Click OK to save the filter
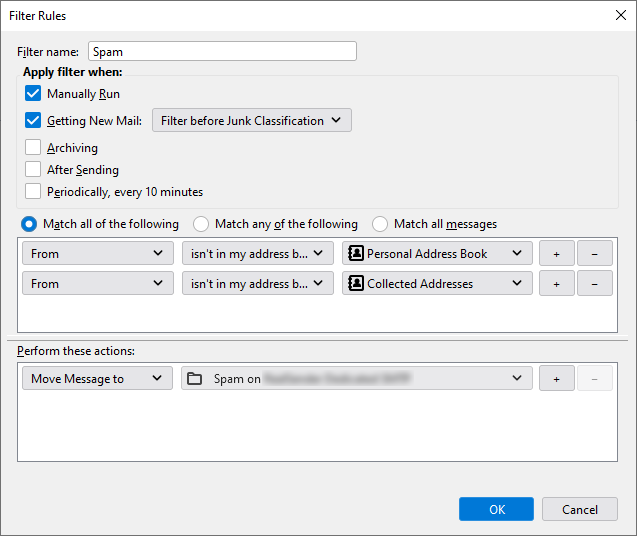The image size is (637, 536). point(497,510)
